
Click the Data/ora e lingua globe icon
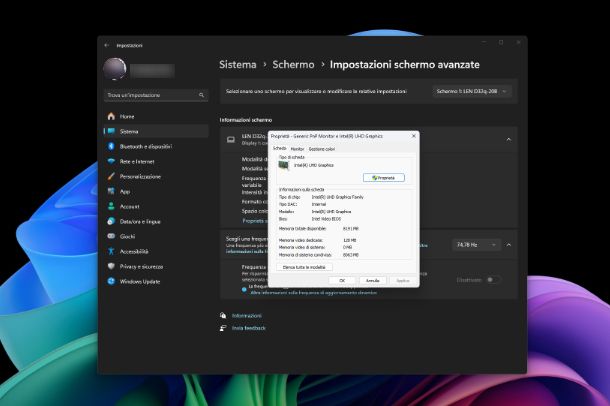111,221
